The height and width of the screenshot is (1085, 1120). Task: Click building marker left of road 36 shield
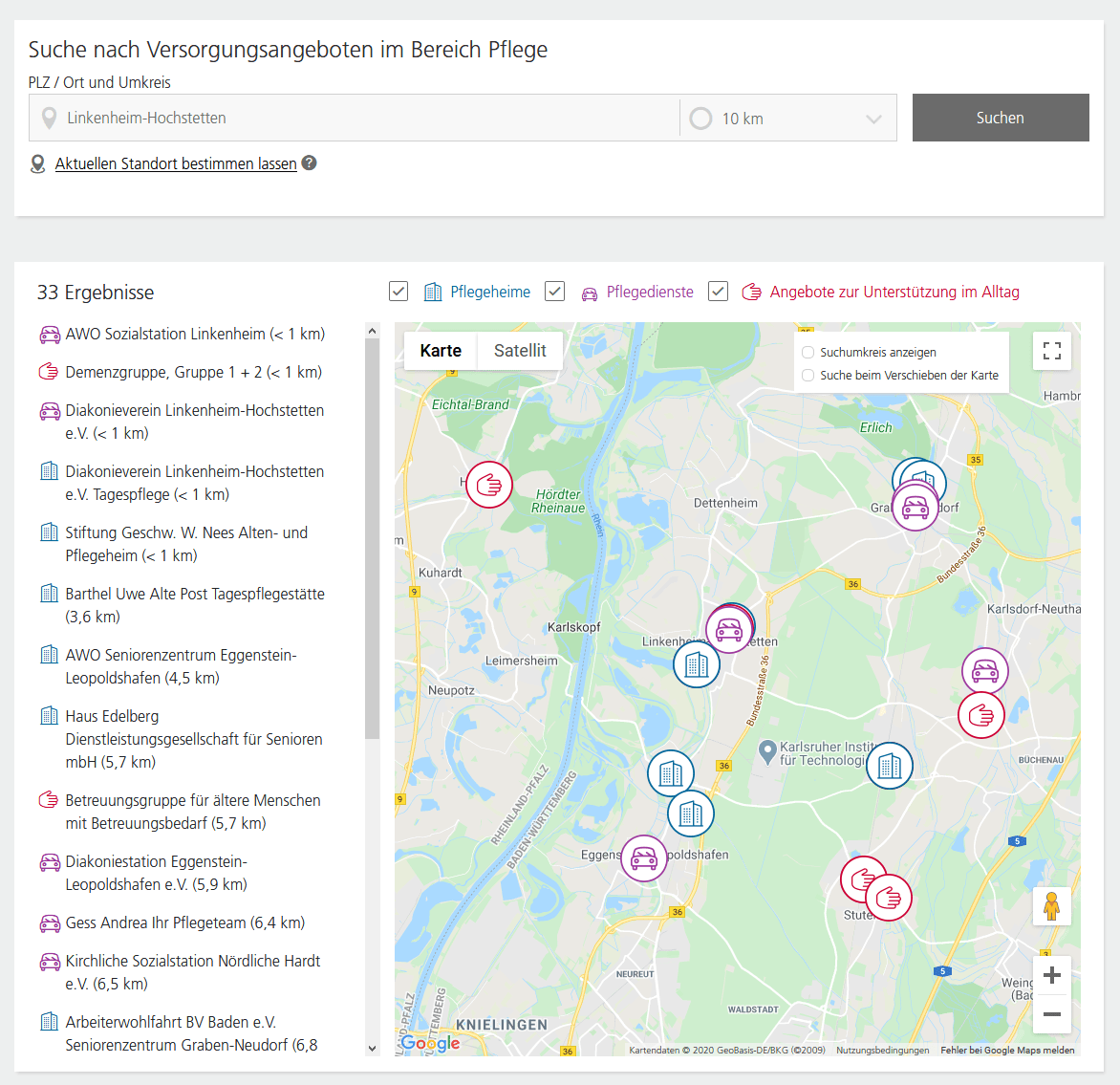tap(671, 773)
